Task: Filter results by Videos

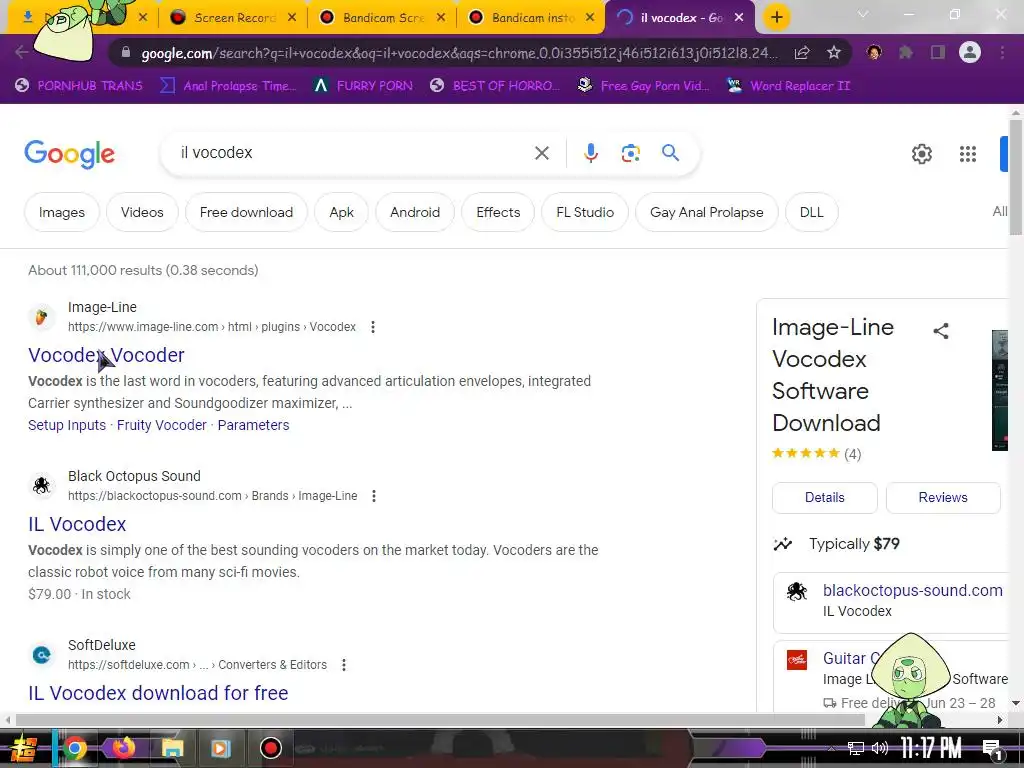Action: (142, 212)
